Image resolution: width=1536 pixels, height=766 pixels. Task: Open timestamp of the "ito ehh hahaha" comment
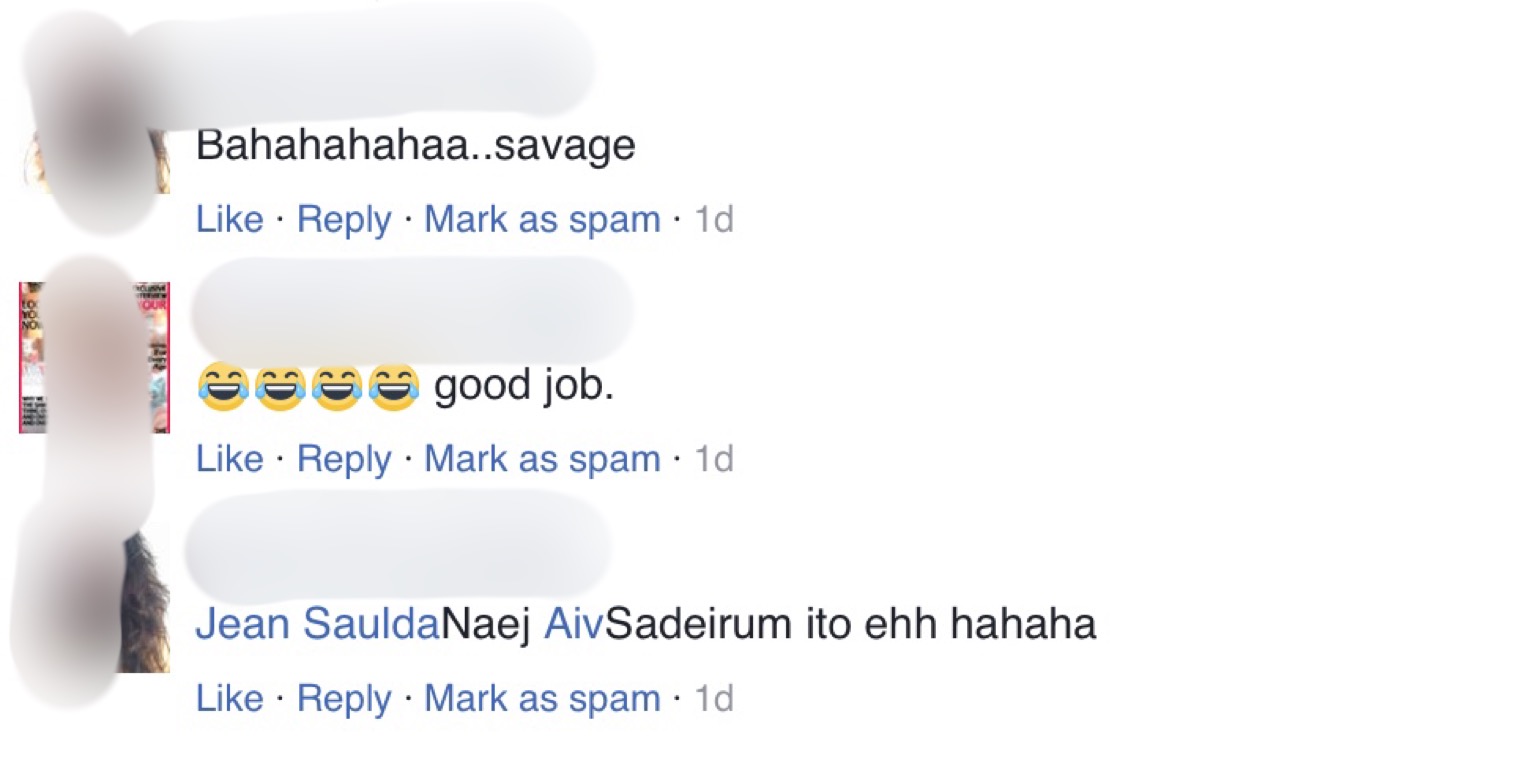pyautogui.click(x=714, y=698)
